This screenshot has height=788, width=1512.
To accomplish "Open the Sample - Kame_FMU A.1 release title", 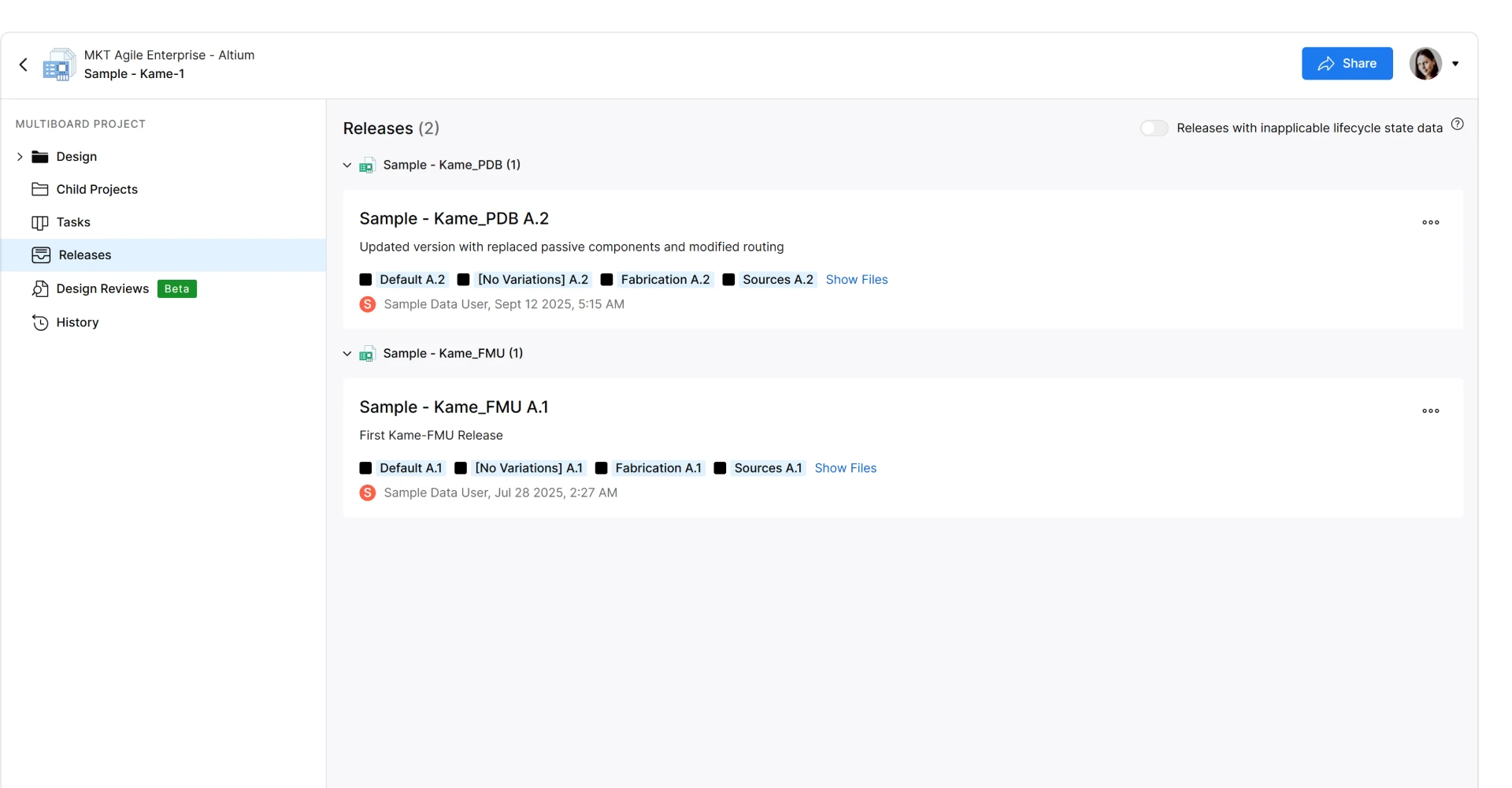I will pyautogui.click(x=454, y=407).
